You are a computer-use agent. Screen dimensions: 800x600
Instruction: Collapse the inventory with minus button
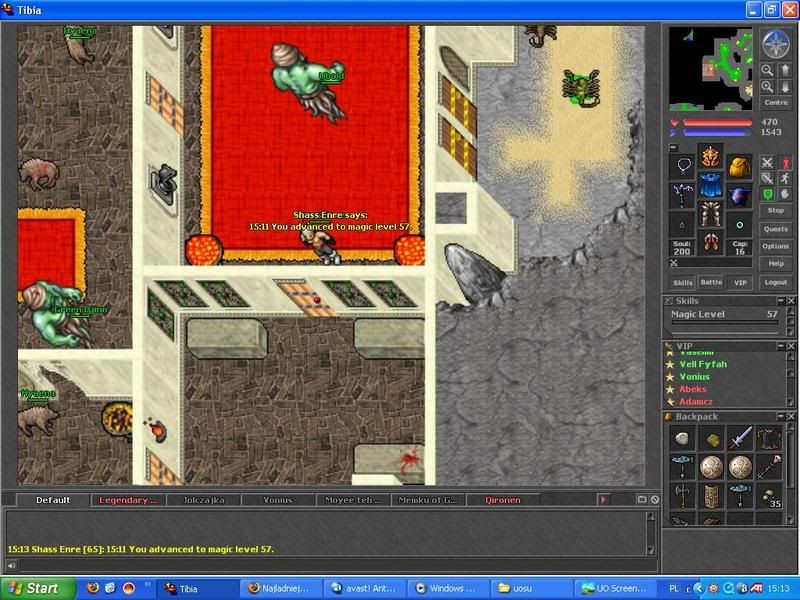(673, 148)
